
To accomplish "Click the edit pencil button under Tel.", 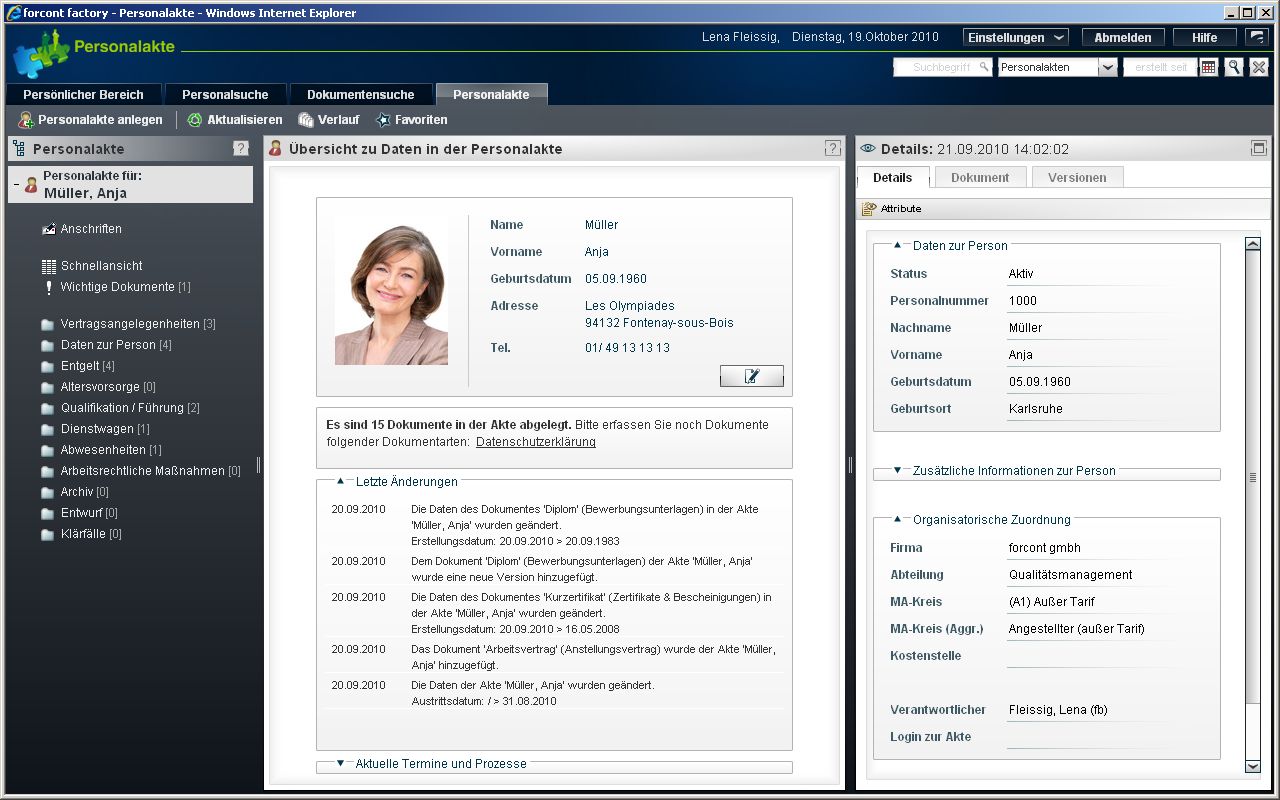I will coord(751,376).
